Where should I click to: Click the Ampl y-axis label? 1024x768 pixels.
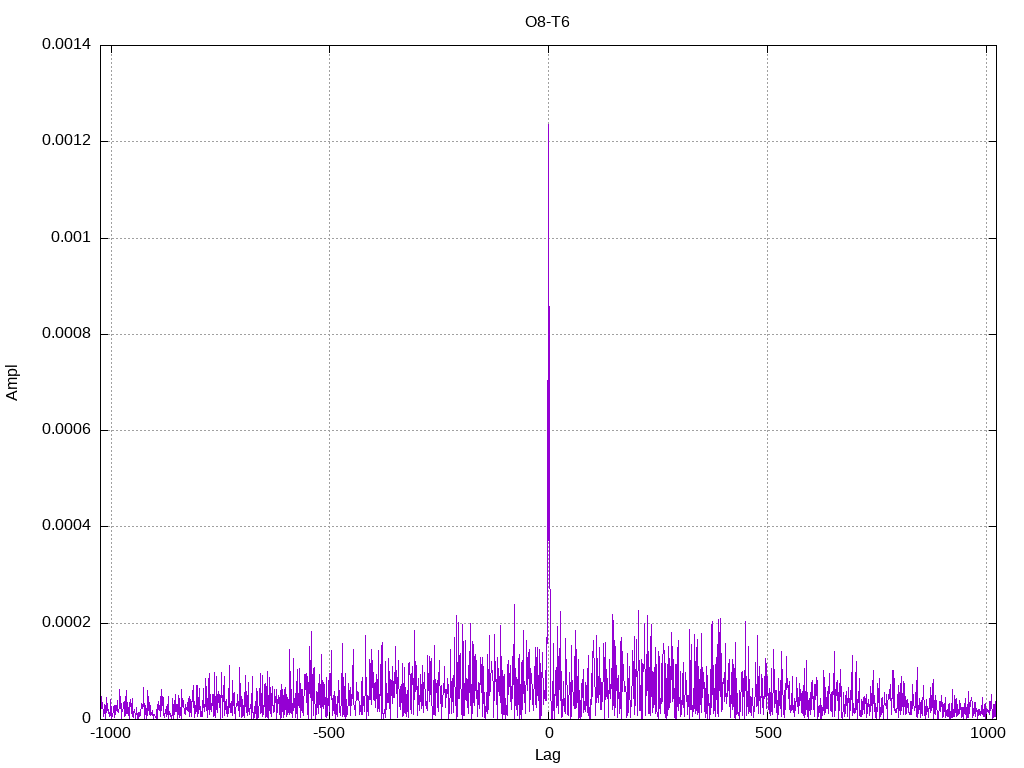[x=12, y=383]
